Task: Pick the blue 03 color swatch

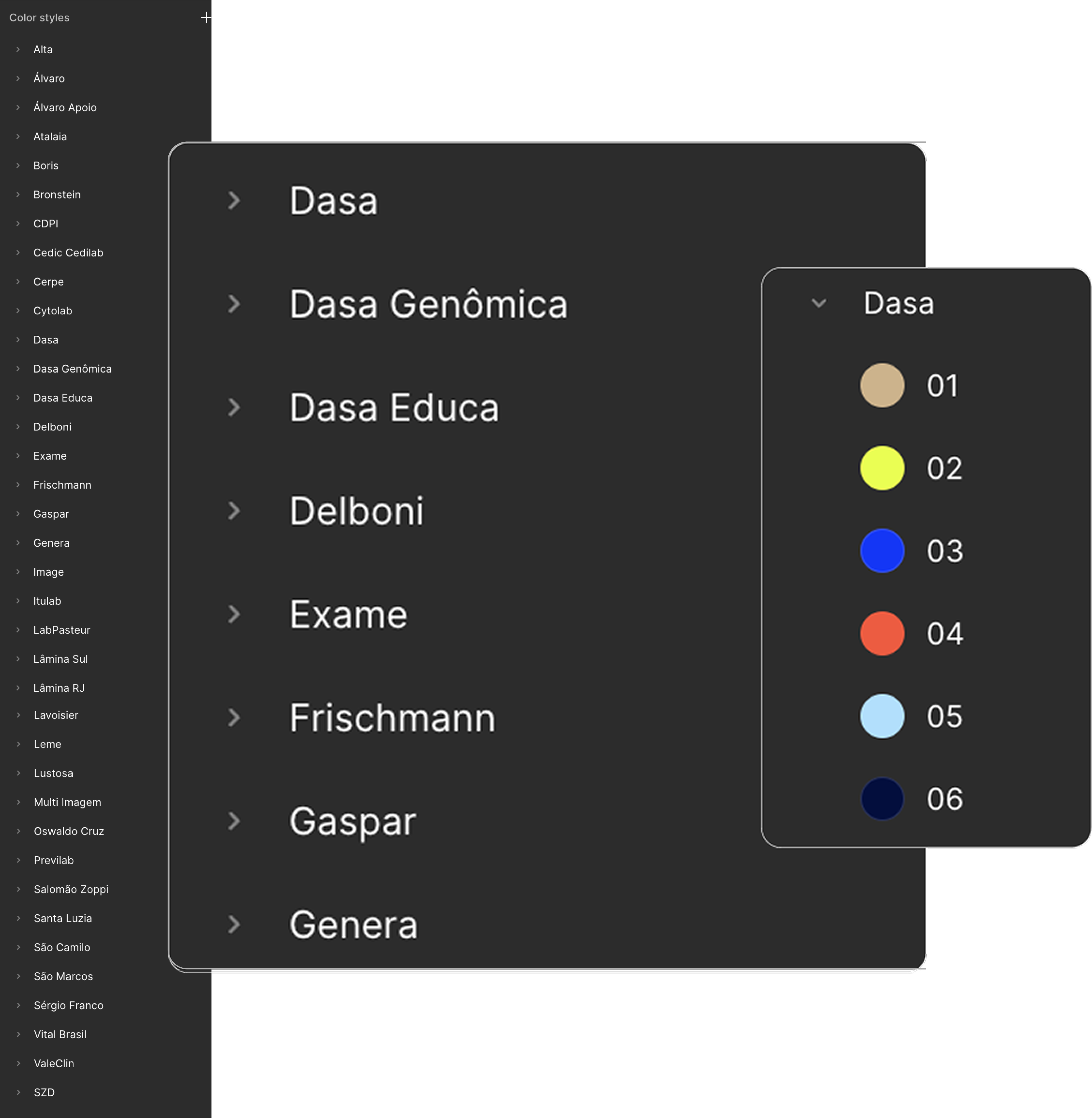Action: coord(882,550)
